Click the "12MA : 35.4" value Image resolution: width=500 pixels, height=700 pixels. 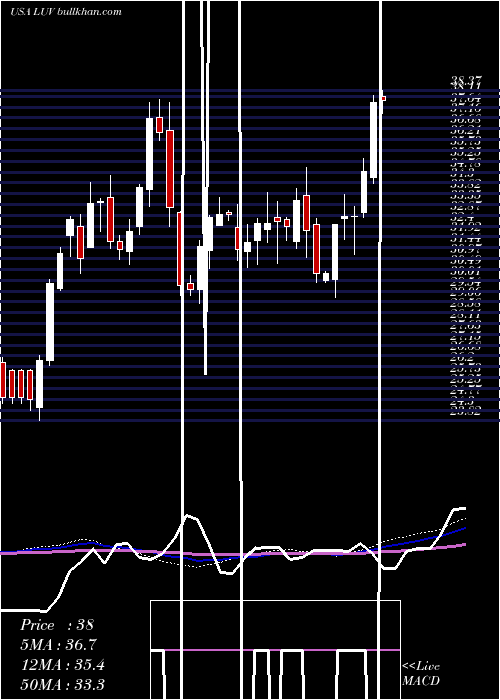[62, 665]
